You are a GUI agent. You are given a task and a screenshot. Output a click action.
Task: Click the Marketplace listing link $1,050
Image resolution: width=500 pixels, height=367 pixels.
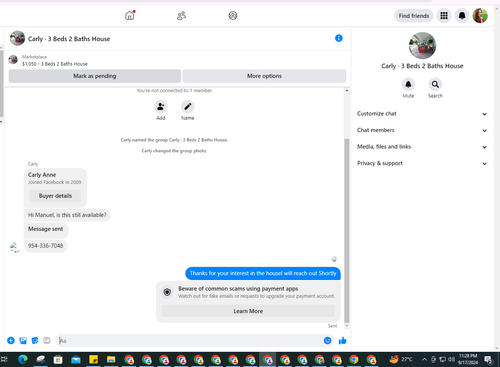coord(55,64)
